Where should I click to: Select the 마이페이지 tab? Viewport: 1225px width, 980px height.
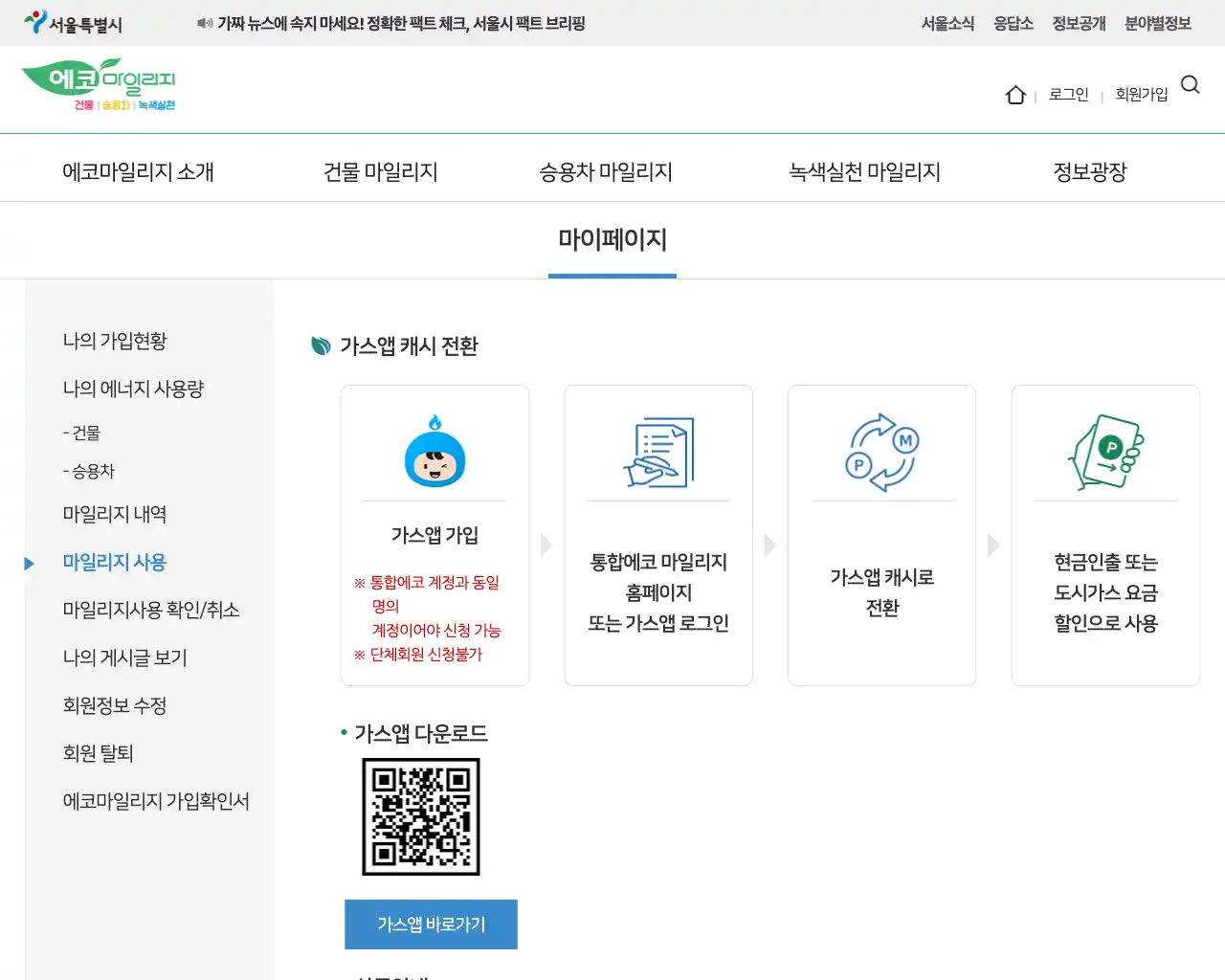click(x=612, y=239)
